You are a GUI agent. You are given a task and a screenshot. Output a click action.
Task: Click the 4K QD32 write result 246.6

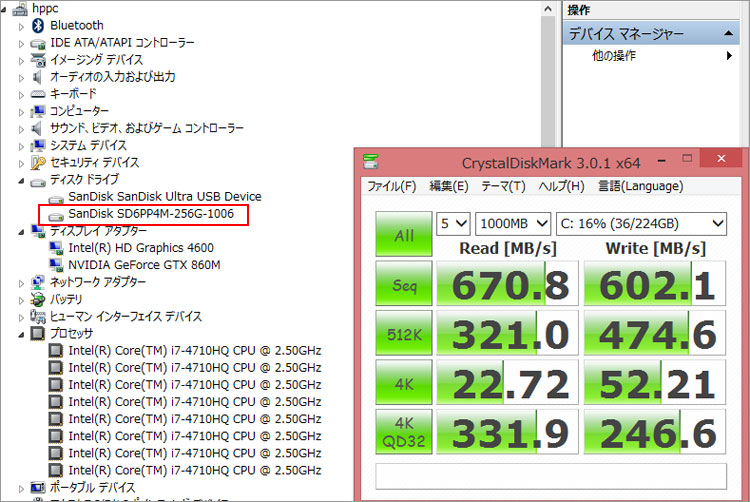pyautogui.click(x=655, y=432)
